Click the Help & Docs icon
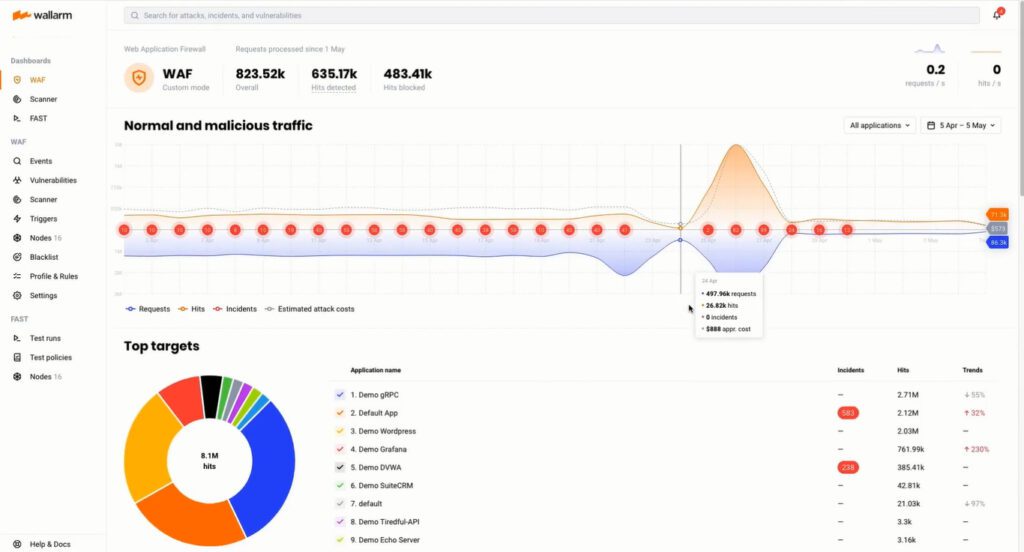 point(17,544)
